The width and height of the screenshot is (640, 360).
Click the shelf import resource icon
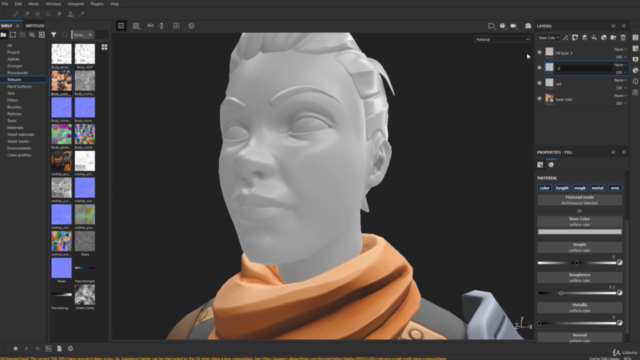coord(41,35)
